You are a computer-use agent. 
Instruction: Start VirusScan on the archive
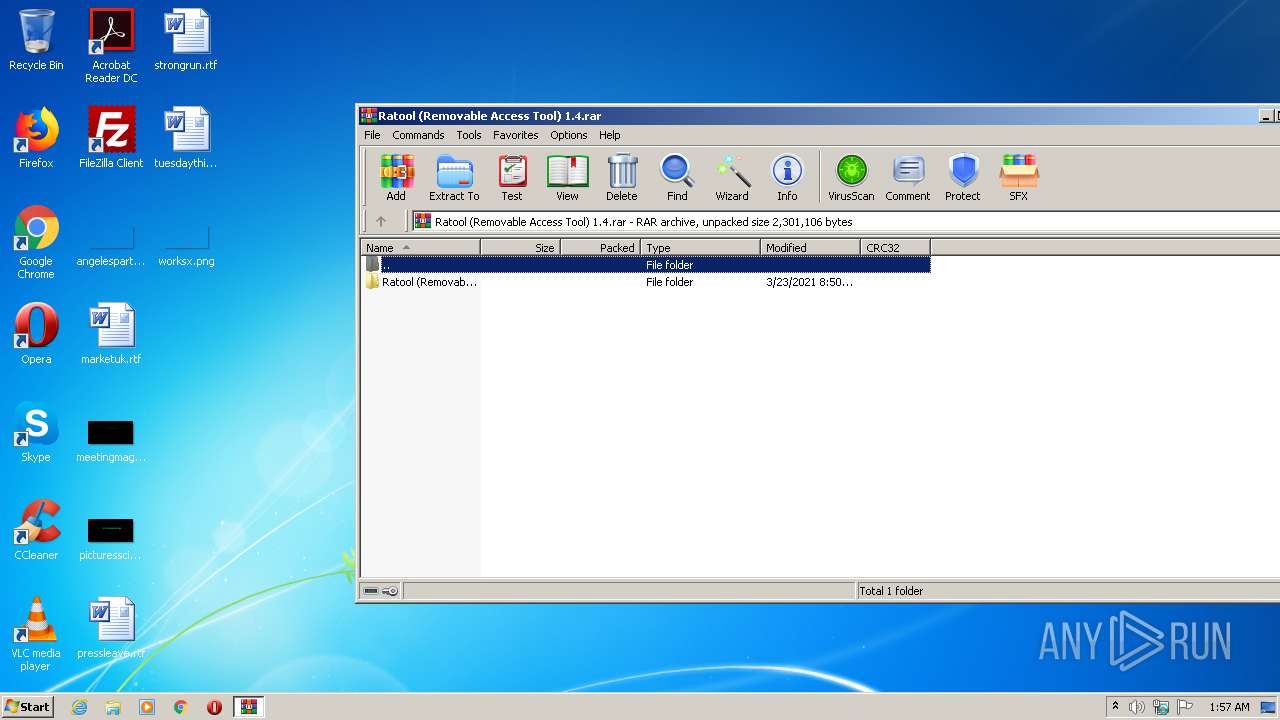click(x=851, y=178)
